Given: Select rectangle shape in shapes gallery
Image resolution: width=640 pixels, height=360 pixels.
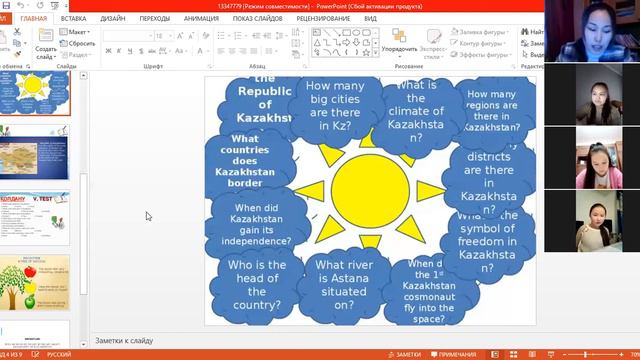Looking at the screenshot, I should click(347, 33).
